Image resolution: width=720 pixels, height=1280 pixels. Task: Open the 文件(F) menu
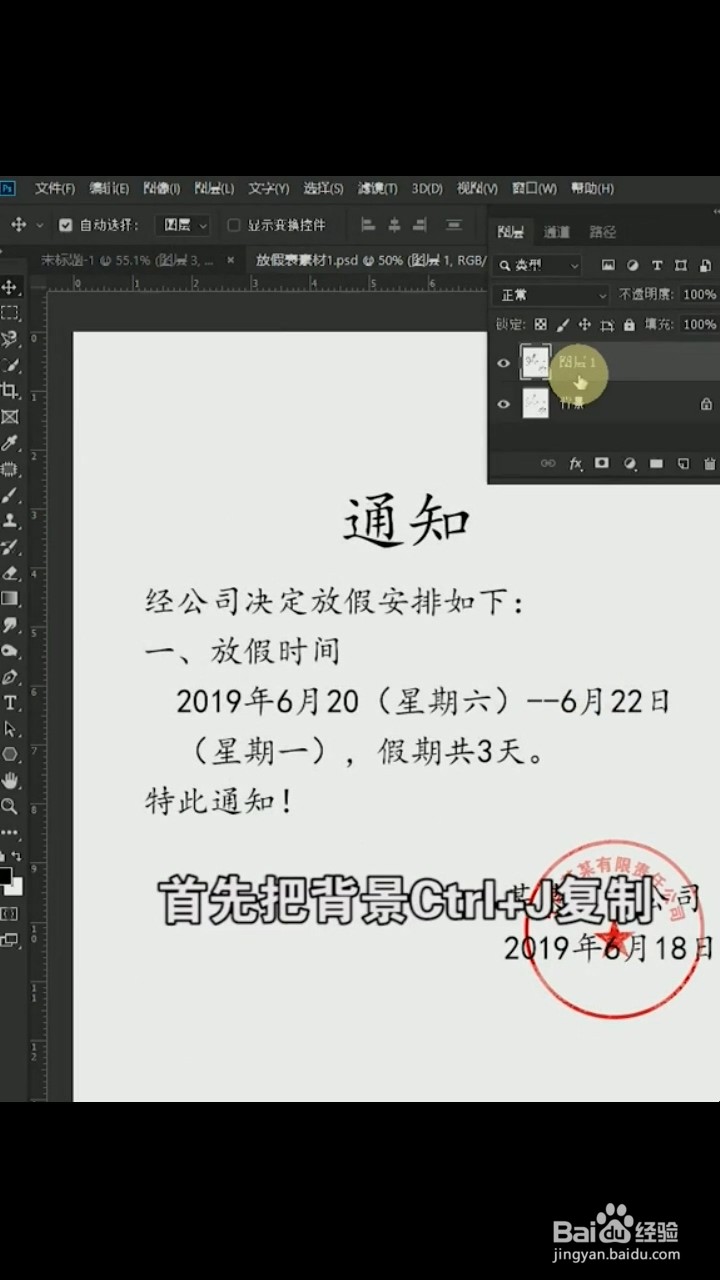(x=55, y=188)
